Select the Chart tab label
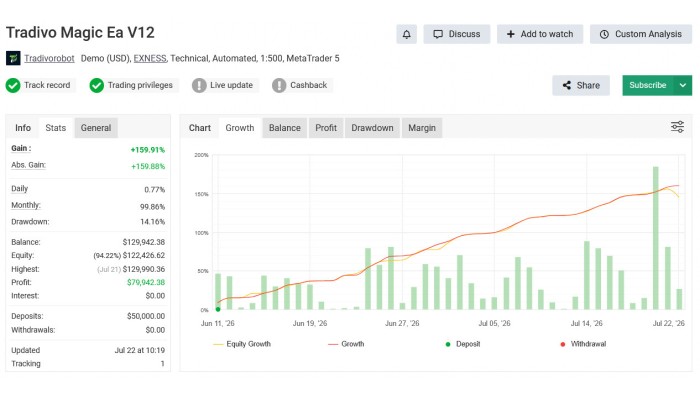 [x=200, y=128]
